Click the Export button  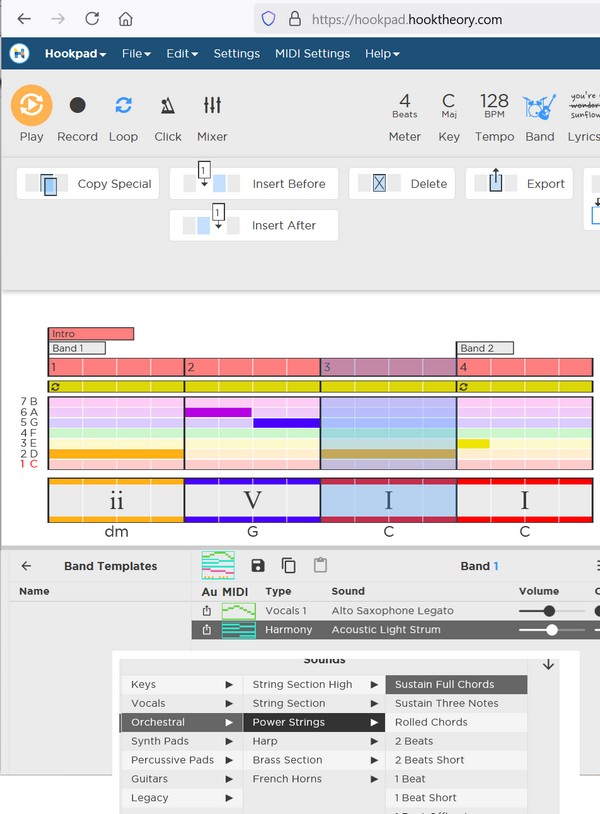(x=519, y=184)
